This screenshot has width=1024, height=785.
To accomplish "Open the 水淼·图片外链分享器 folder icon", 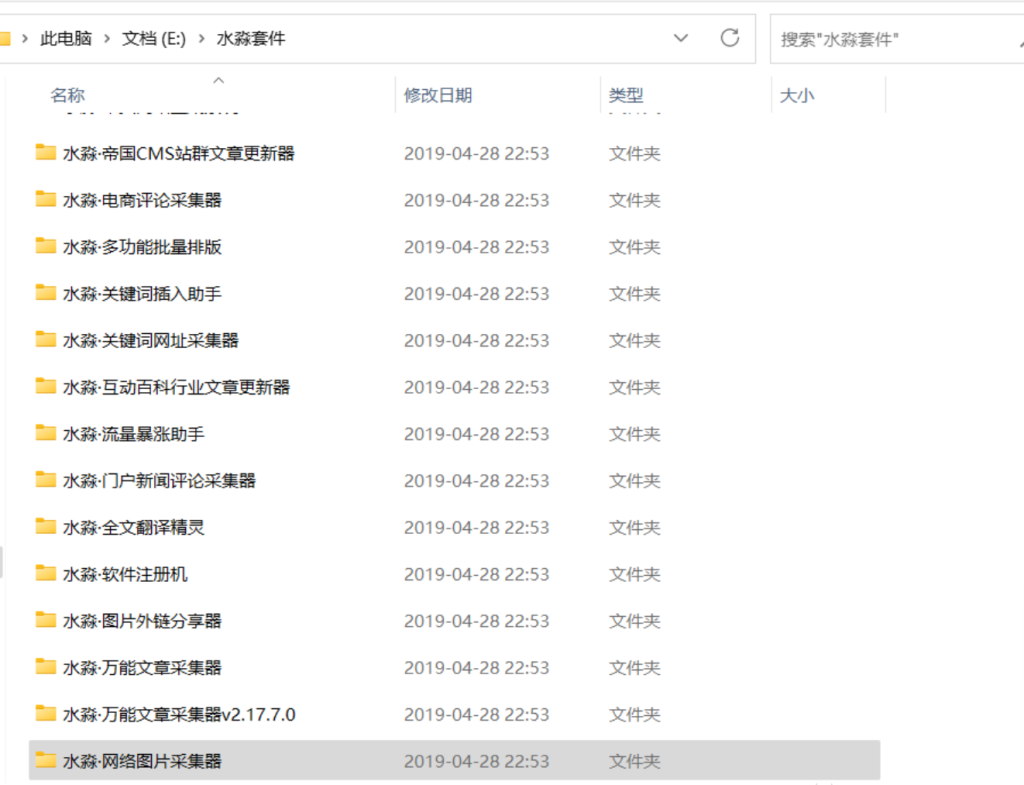I will pyautogui.click(x=46, y=620).
